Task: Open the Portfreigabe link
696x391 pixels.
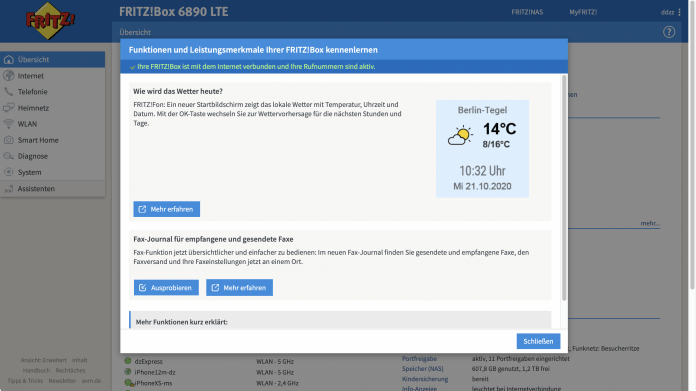Action: 419,358
